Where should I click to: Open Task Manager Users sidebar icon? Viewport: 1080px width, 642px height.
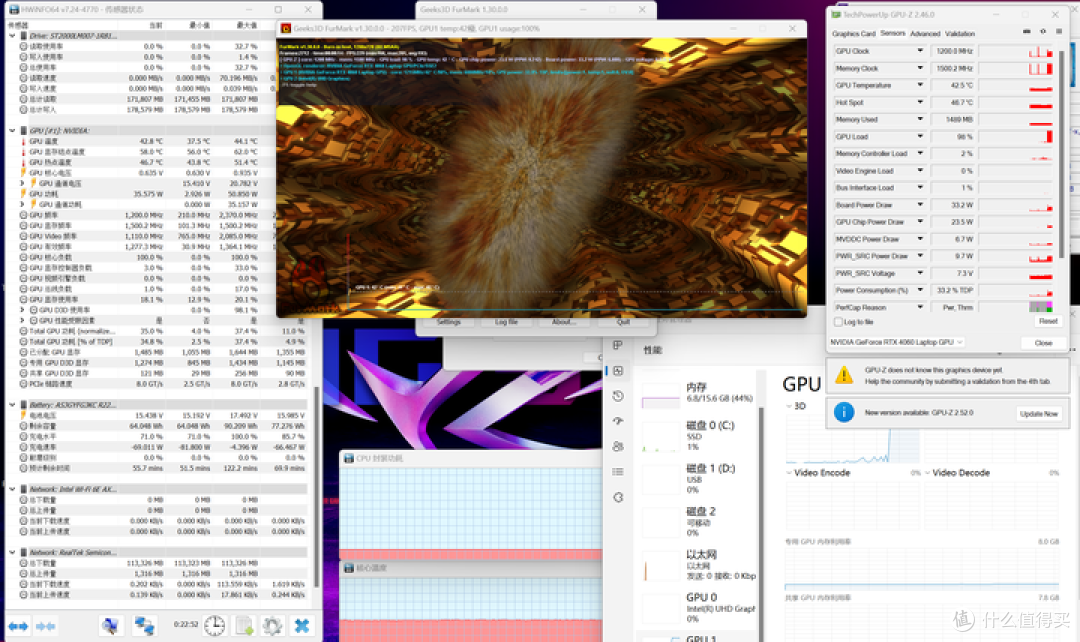(x=618, y=446)
